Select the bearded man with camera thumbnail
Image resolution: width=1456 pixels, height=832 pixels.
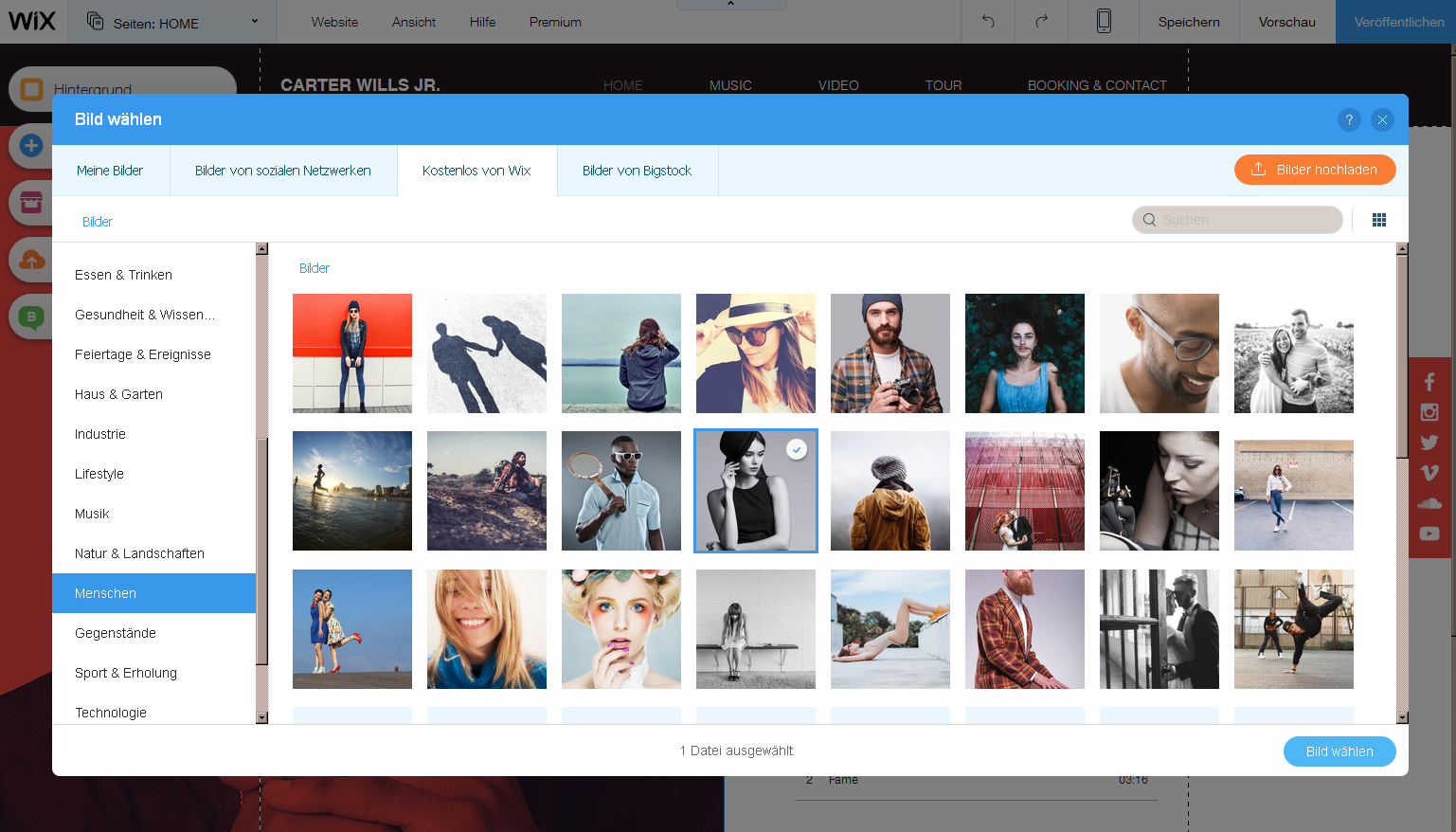coord(890,353)
